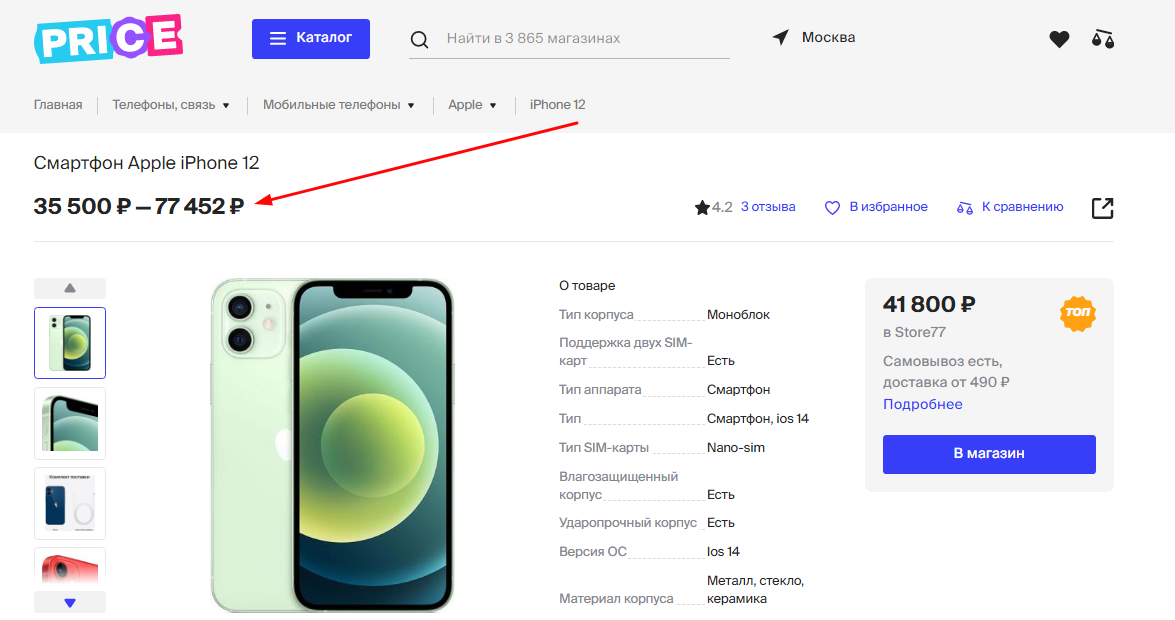Click the main green iPhone product image
Viewport: 1175px width, 620px height.
[x=332, y=445]
